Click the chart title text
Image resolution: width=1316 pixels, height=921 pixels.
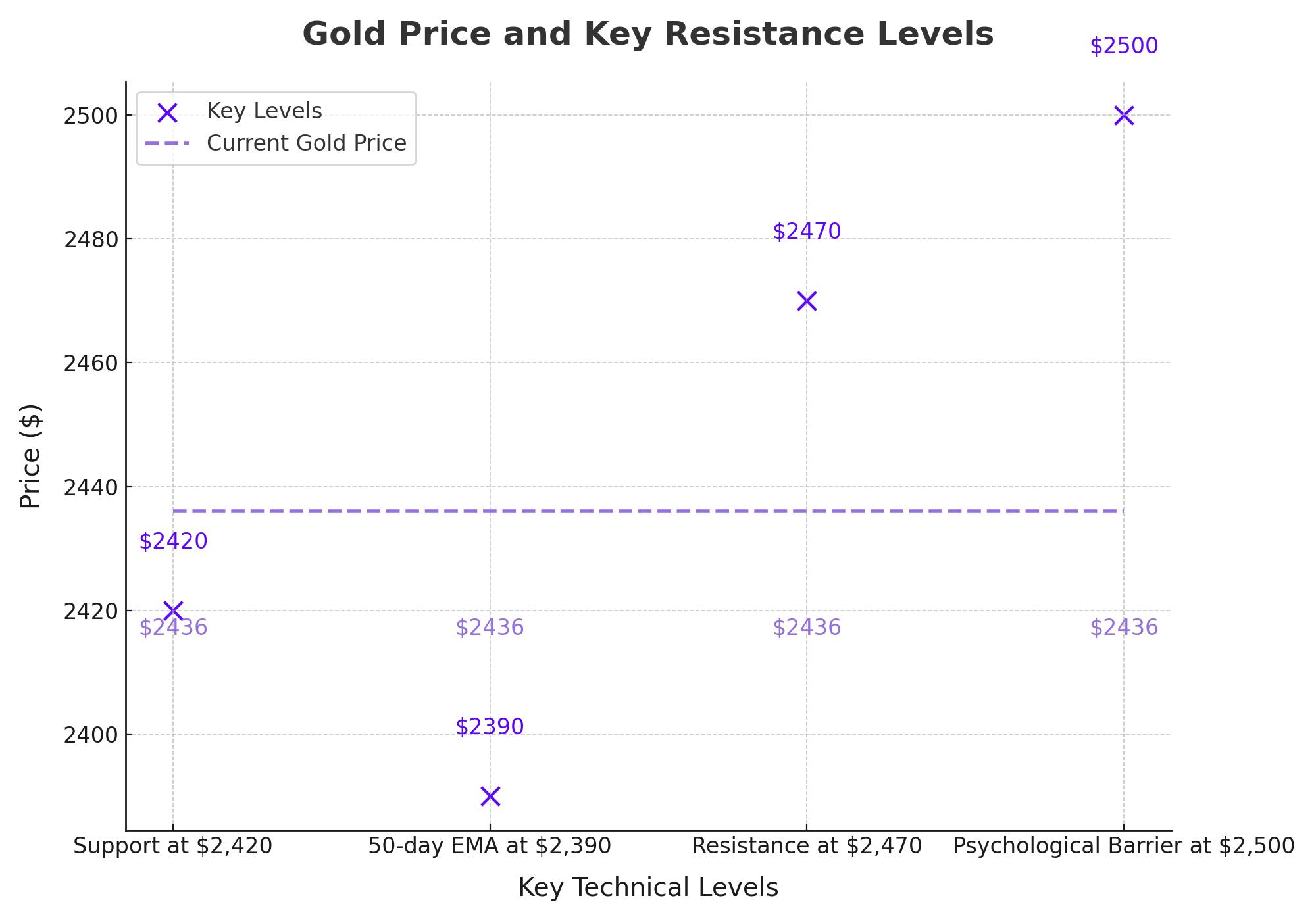pos(647,34)
